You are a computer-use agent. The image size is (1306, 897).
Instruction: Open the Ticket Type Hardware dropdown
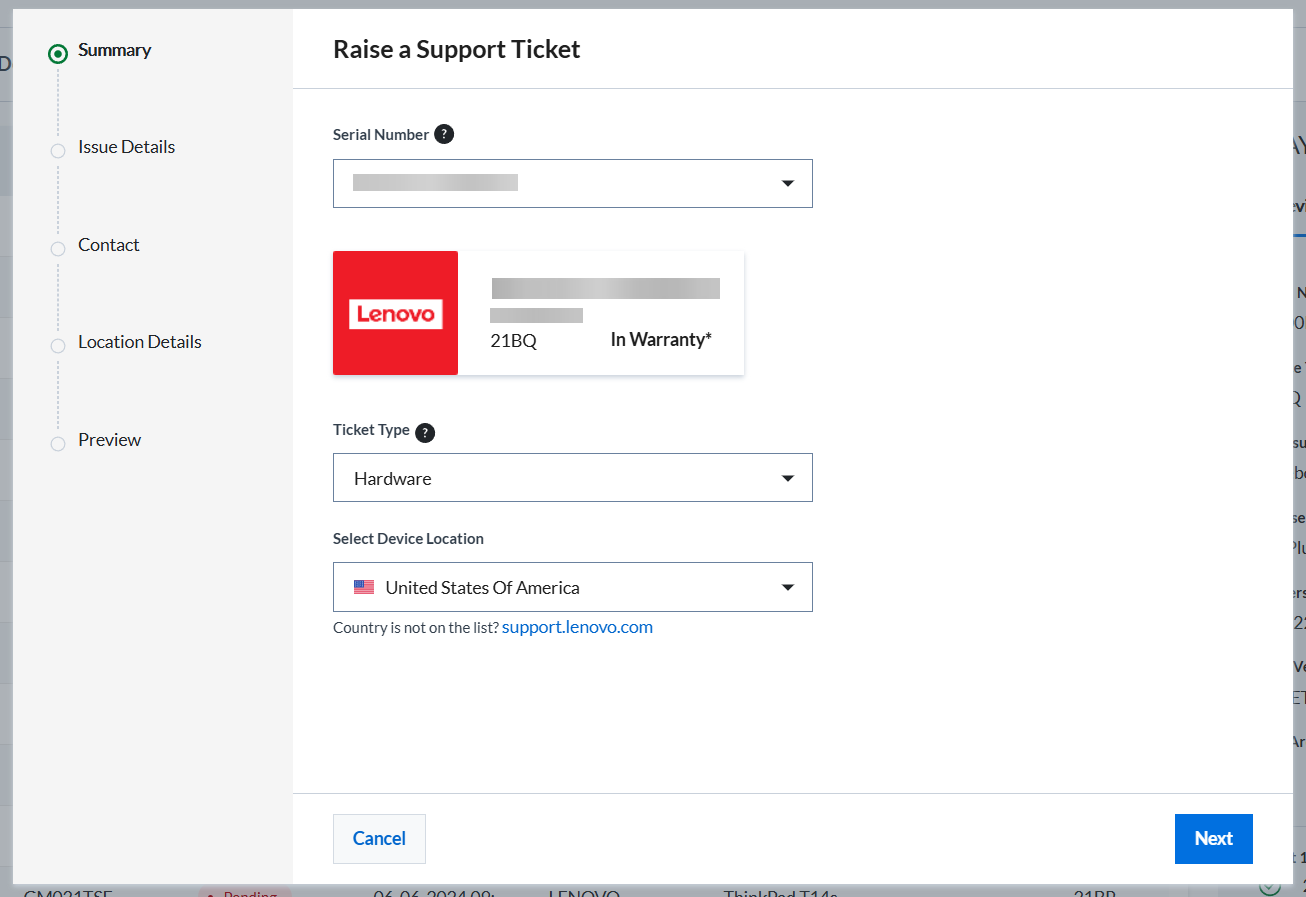[x=573, y=478]
